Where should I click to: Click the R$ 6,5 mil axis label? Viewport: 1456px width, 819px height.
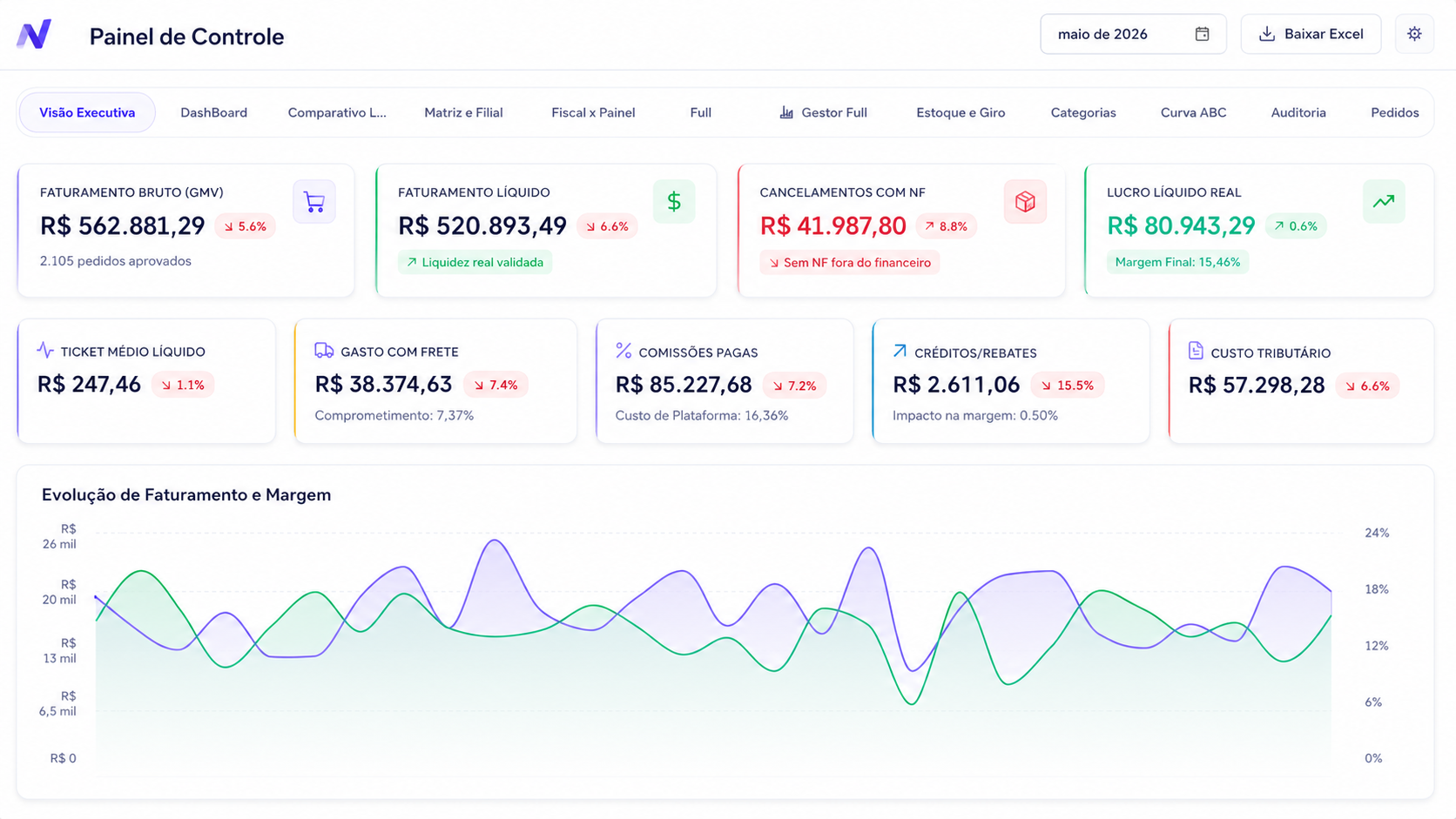57,703
